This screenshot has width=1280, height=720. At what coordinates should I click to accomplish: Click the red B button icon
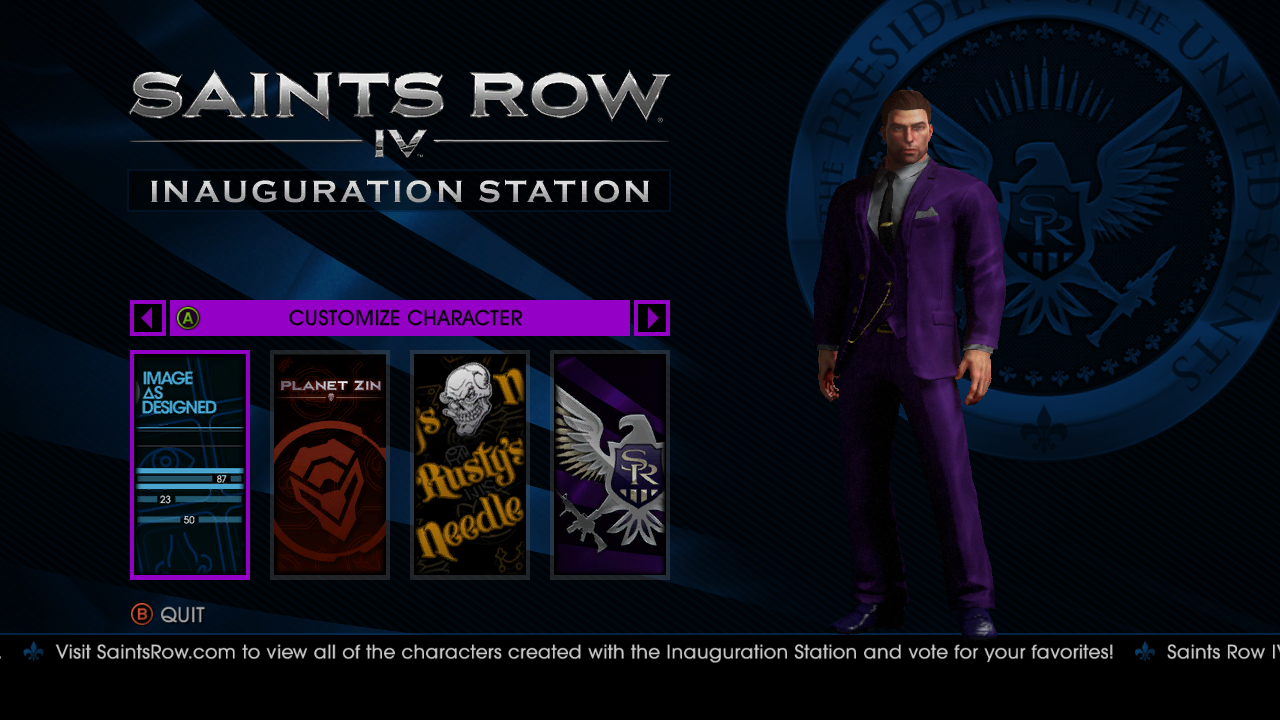[142, 614]
